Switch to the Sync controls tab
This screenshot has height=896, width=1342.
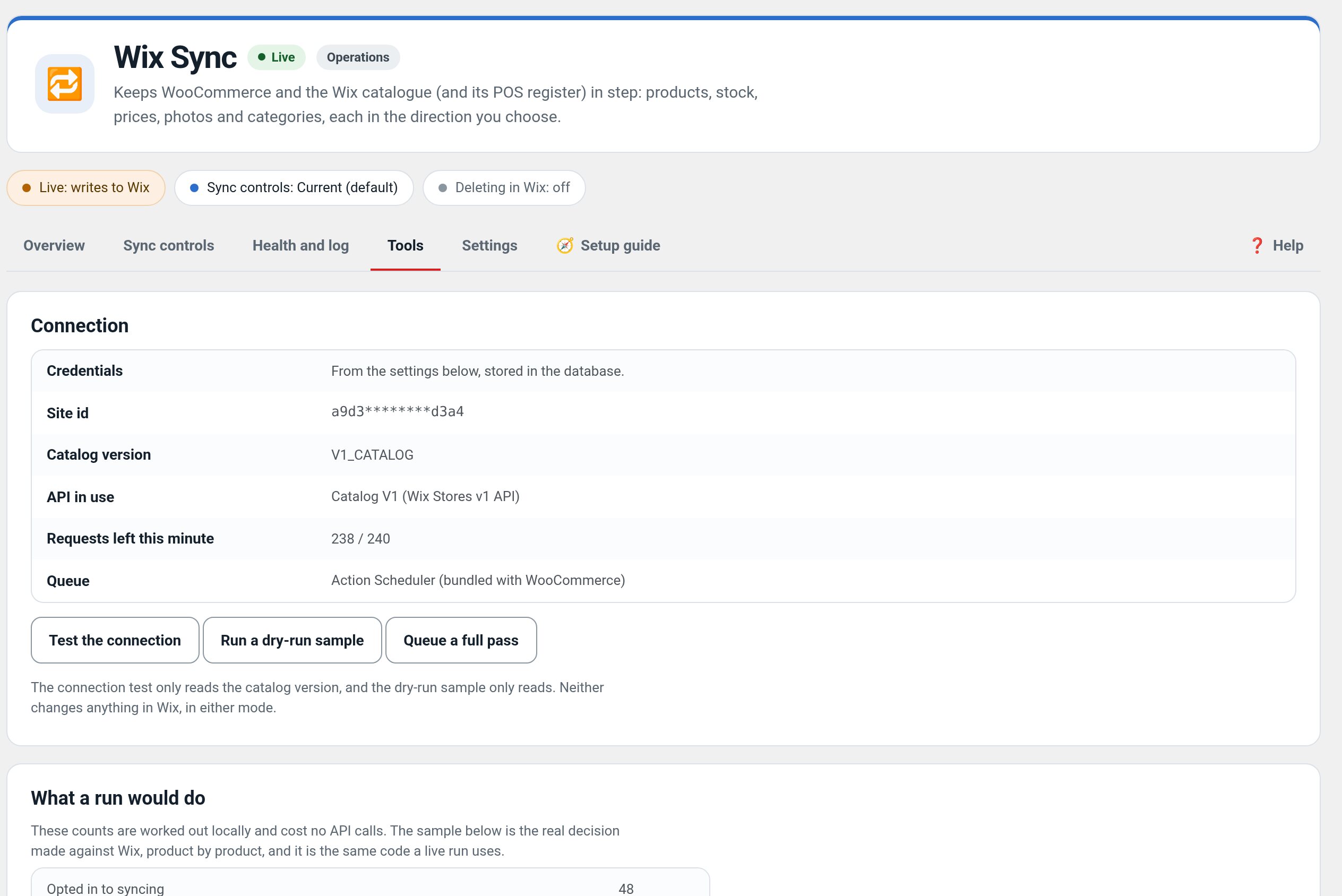168,246
